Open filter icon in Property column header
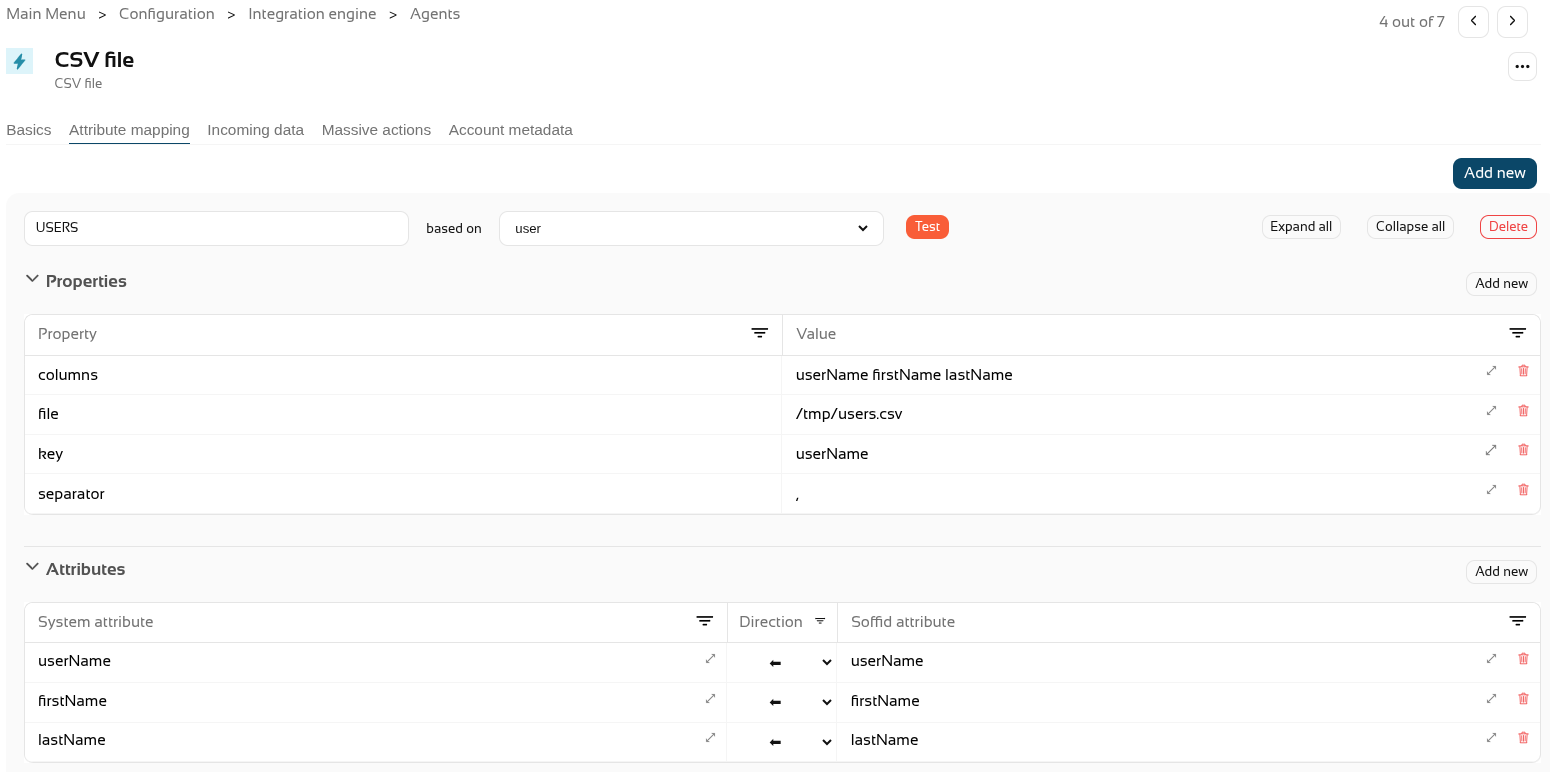Viewport: 1550px width, 772px height. (x=760, y=333)
